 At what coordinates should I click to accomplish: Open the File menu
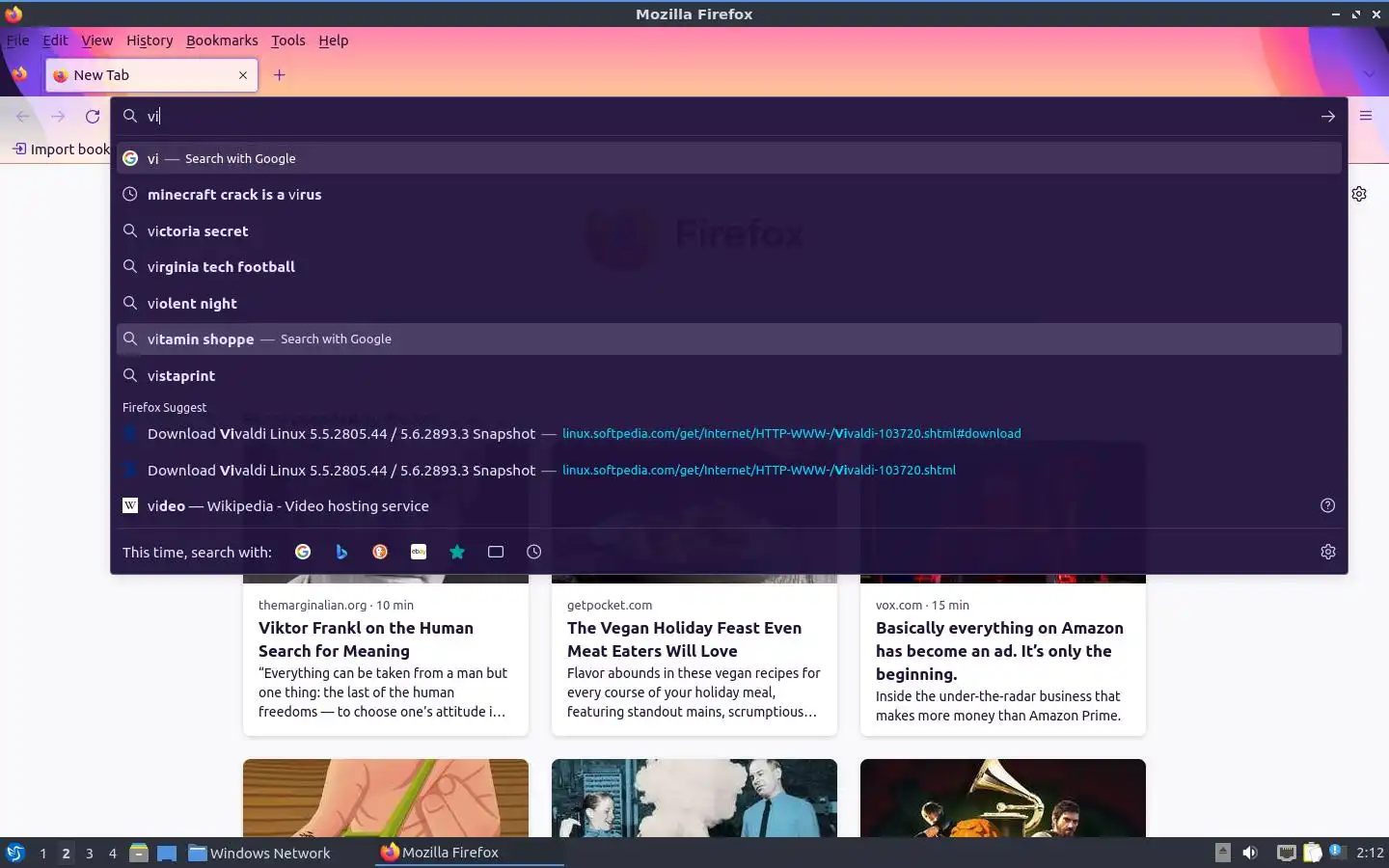(x=18, y=41)
